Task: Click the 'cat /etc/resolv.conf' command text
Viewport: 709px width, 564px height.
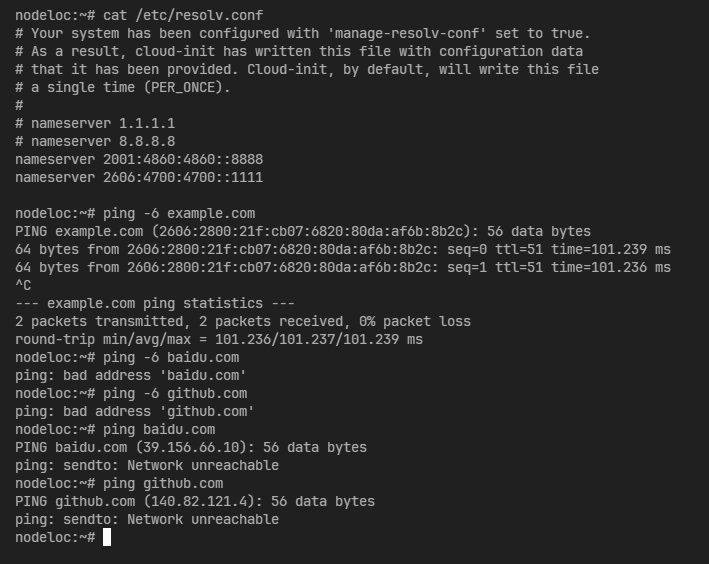Action: (x=183, y=15)
